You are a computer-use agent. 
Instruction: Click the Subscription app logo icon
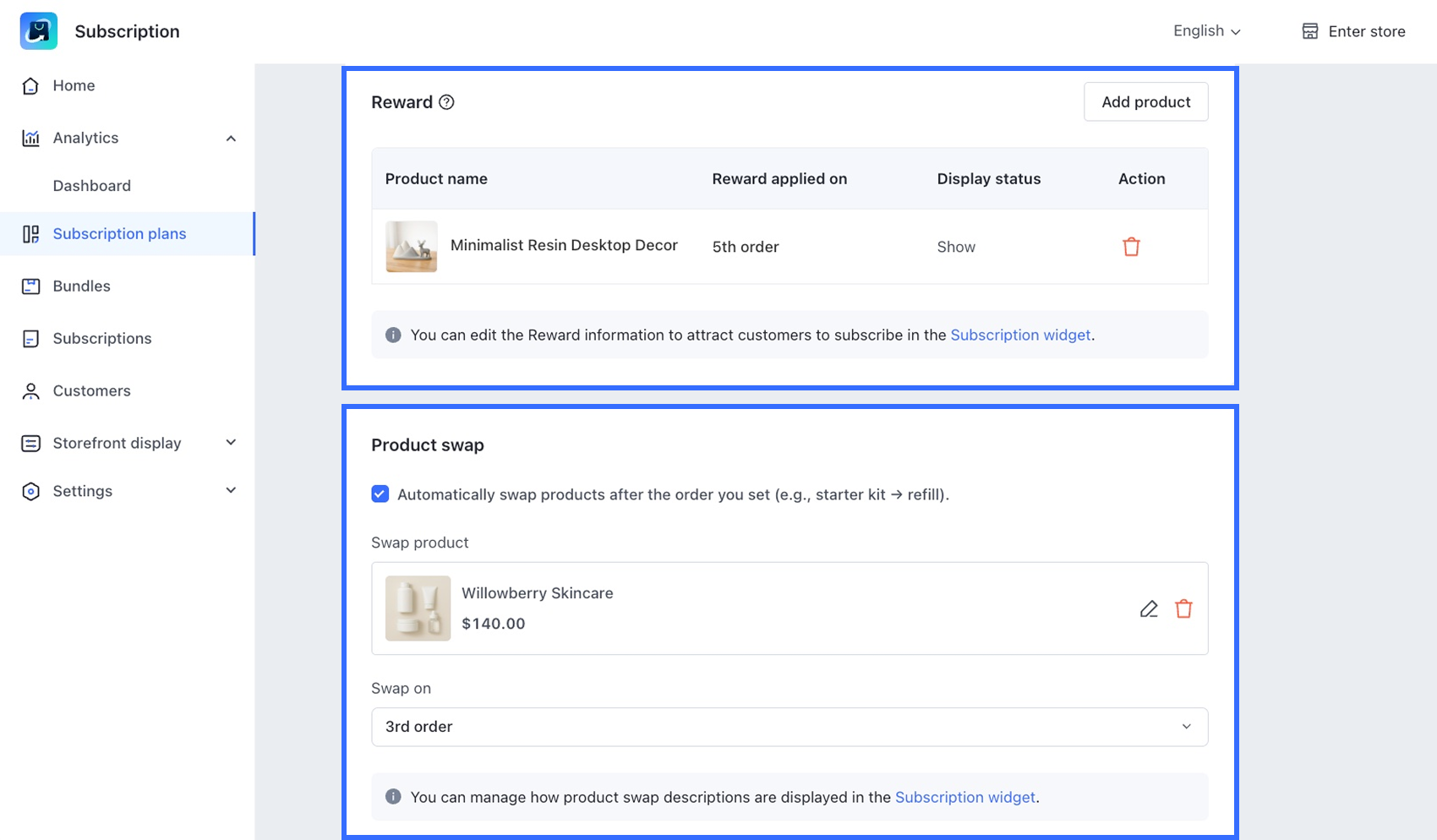pyautogui.click(x=39, y=31)
